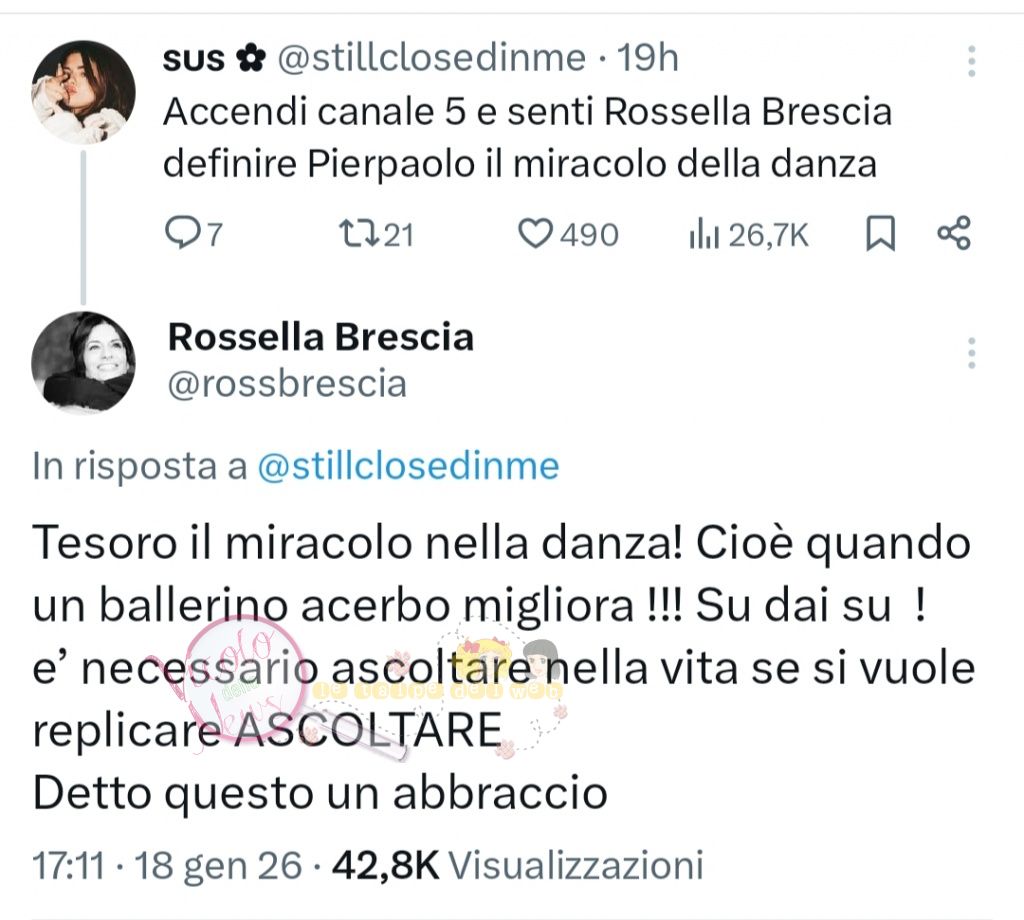Open Rossella Brescia's profile avatar
1024x920 pixels.
pos(83,361)
